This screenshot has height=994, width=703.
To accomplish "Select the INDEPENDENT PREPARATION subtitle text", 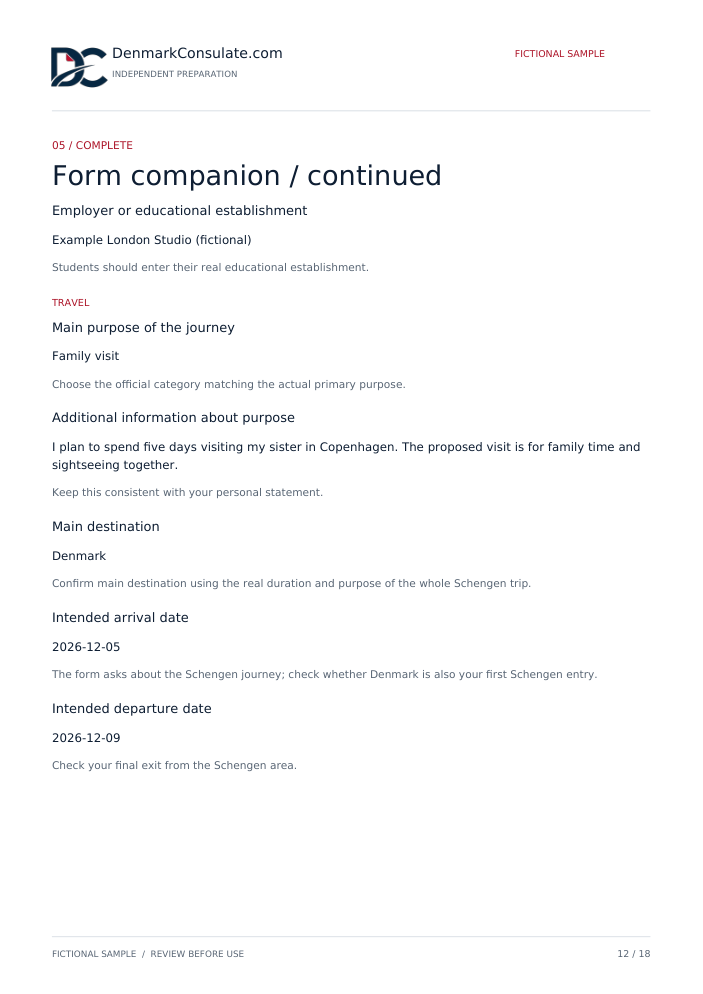I will pyautogui.click(x=175, y=74).
